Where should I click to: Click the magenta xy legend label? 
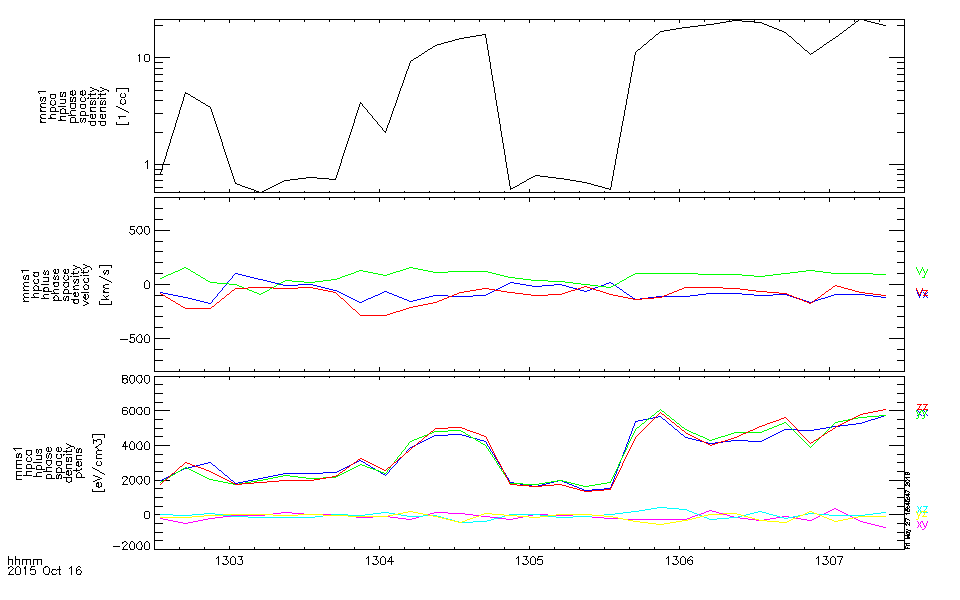click(x=921, y=524)
